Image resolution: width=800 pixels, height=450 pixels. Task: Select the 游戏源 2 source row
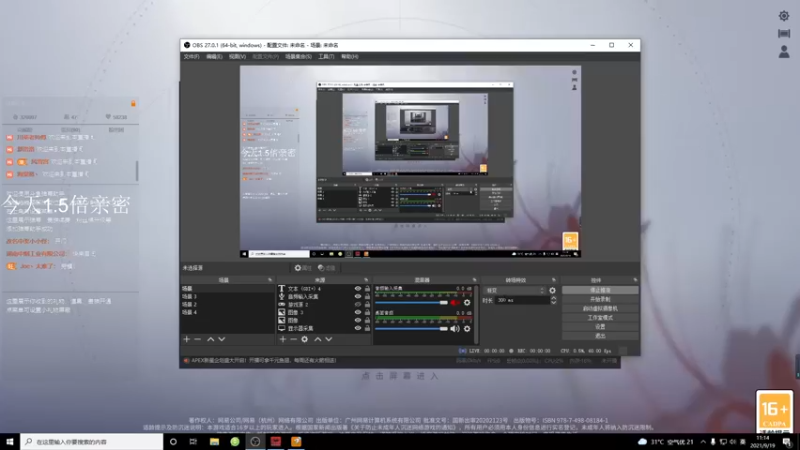coord(323,305)
